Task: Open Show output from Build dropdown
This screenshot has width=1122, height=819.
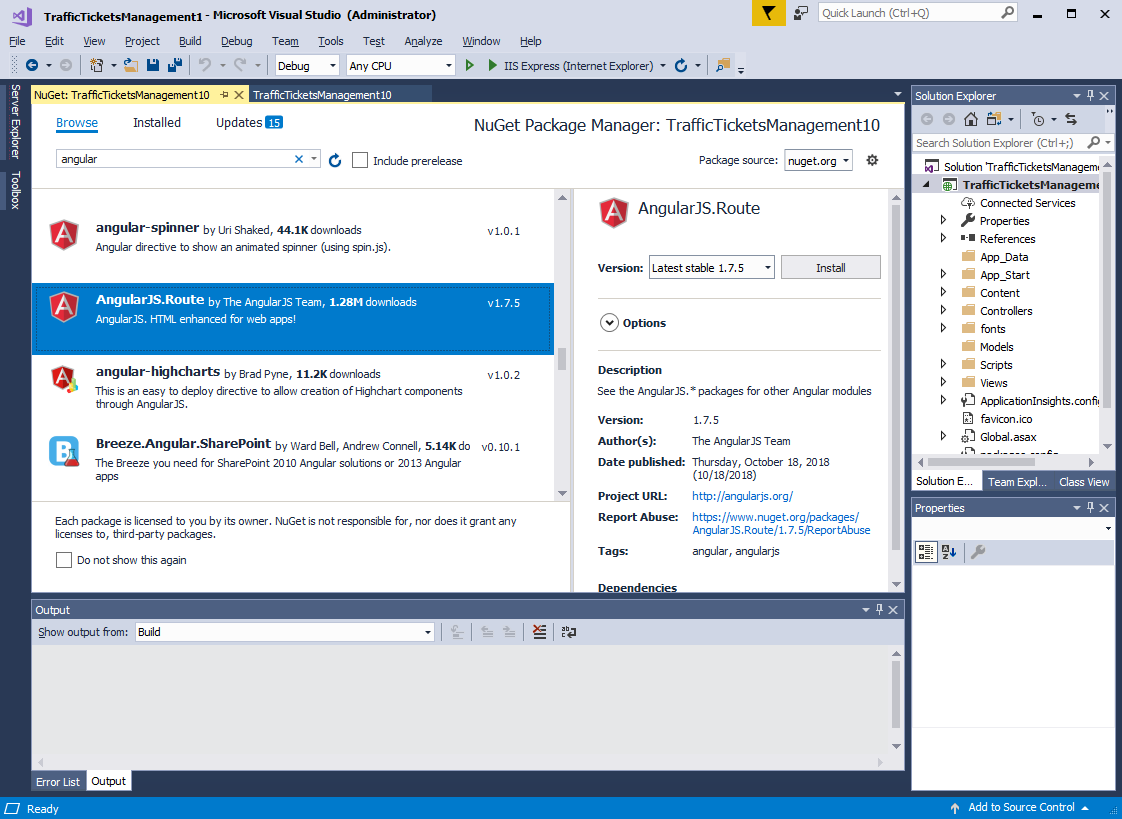Action: 285,632
